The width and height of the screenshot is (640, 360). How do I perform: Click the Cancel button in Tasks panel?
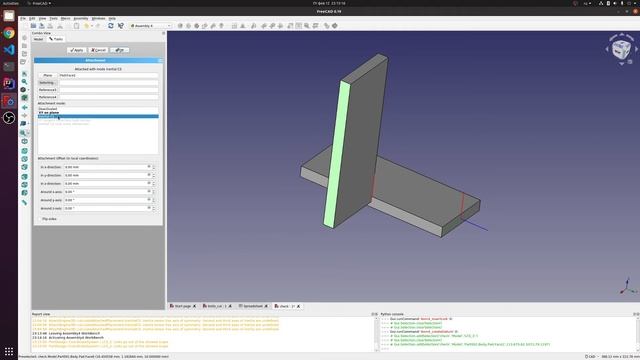pos(98,50)
